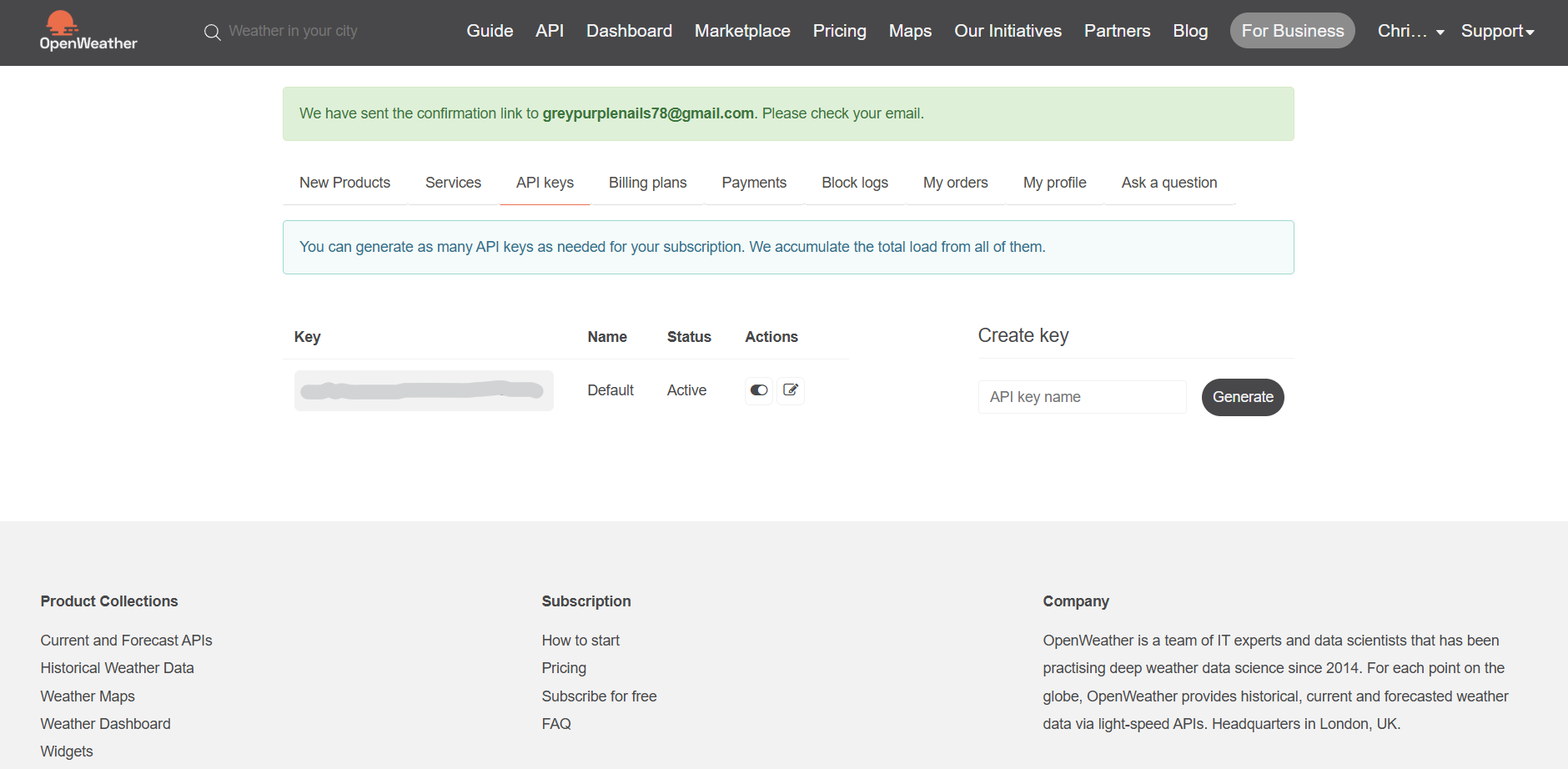Select the Services tab
The height and width of the screenshot is (769, 1568).
(453, 183)
